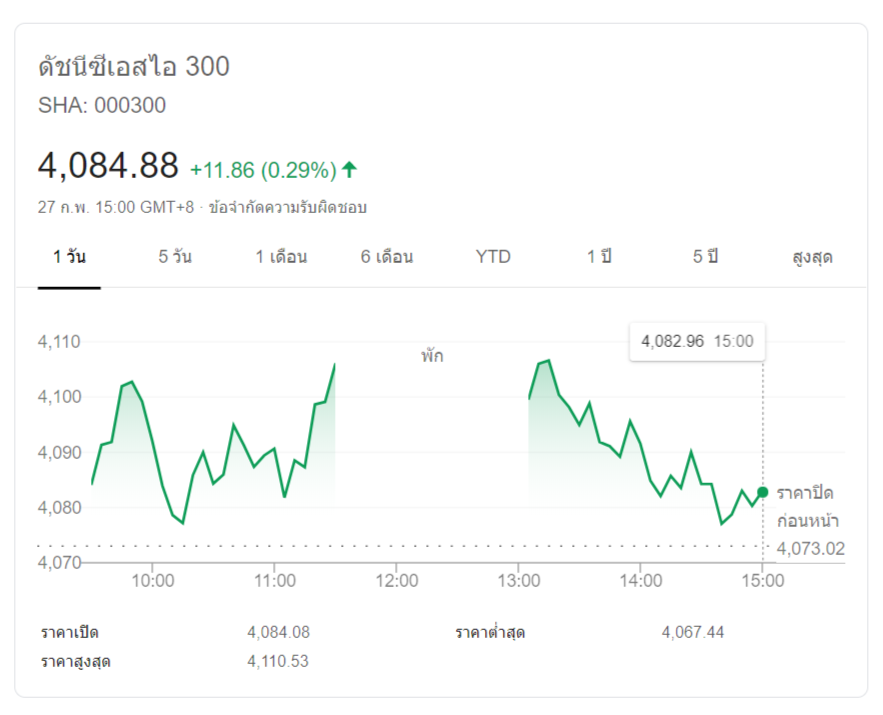Click the พัก break label in chart
The height and width of the screenshot is (715, 883).
coord(432,355)
